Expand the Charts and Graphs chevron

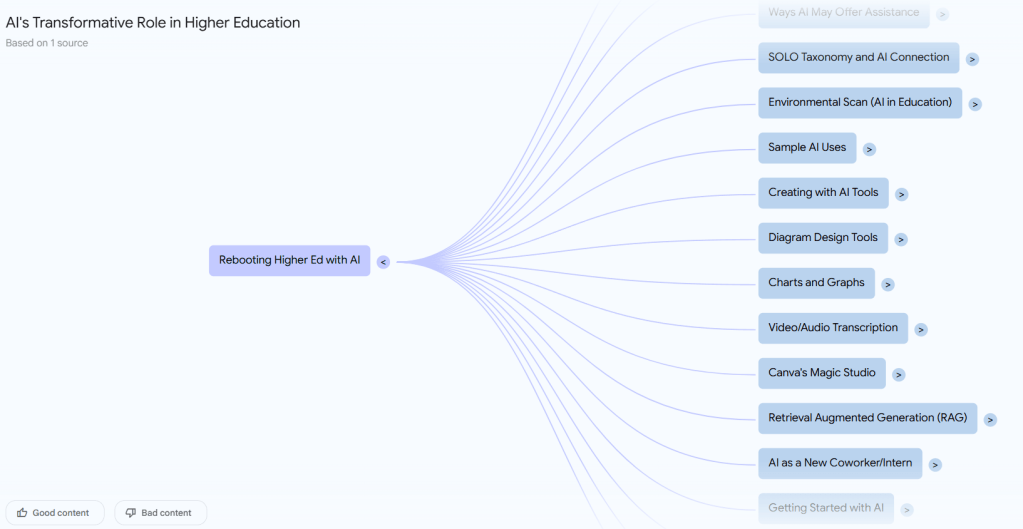click(x=887, y=284)
